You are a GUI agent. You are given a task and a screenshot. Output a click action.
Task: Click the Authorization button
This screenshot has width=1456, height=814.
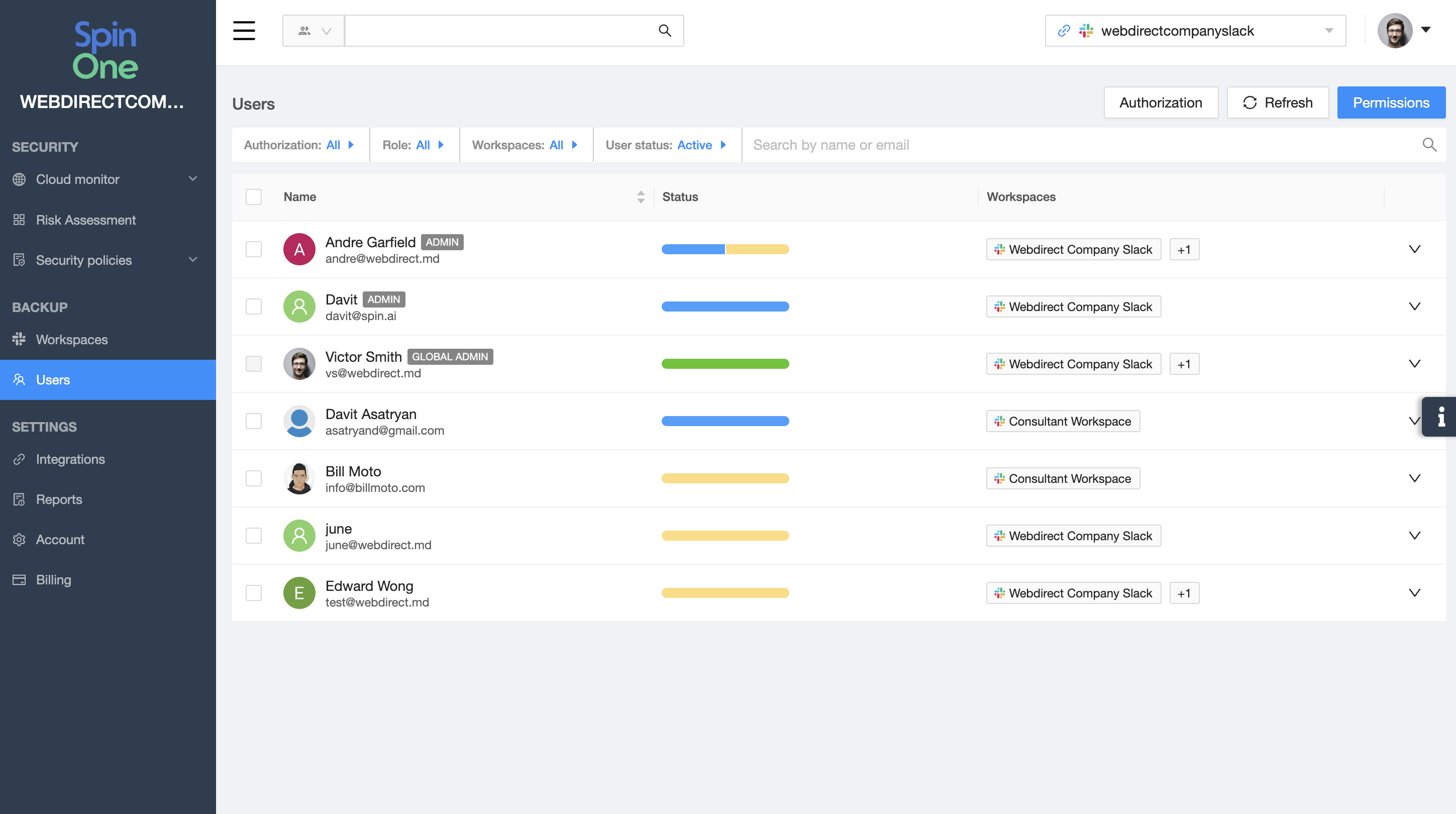pyautogui.click(x=1161, y=103)
